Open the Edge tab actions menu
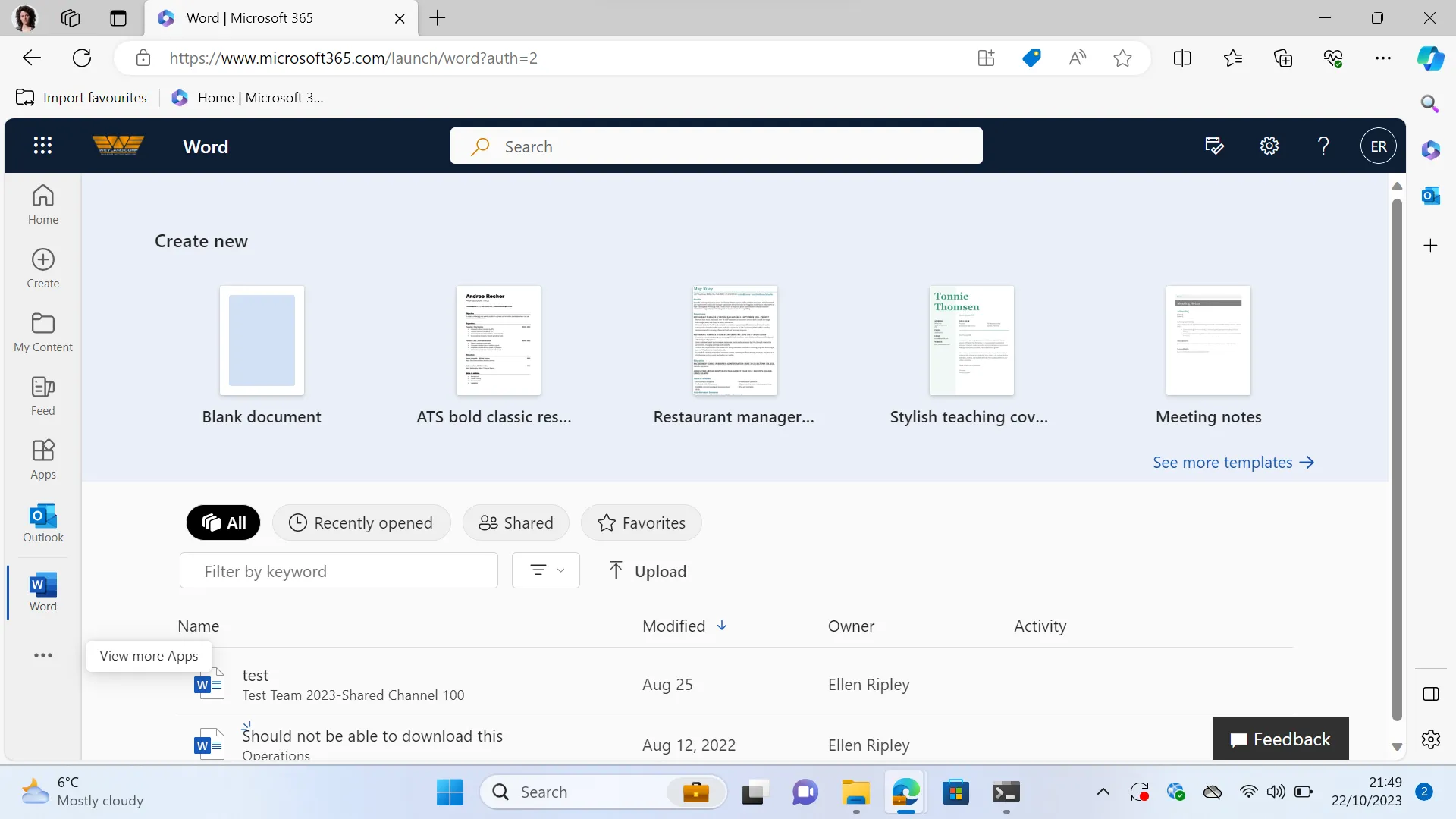1456x819 pixels. coord(118,18)
